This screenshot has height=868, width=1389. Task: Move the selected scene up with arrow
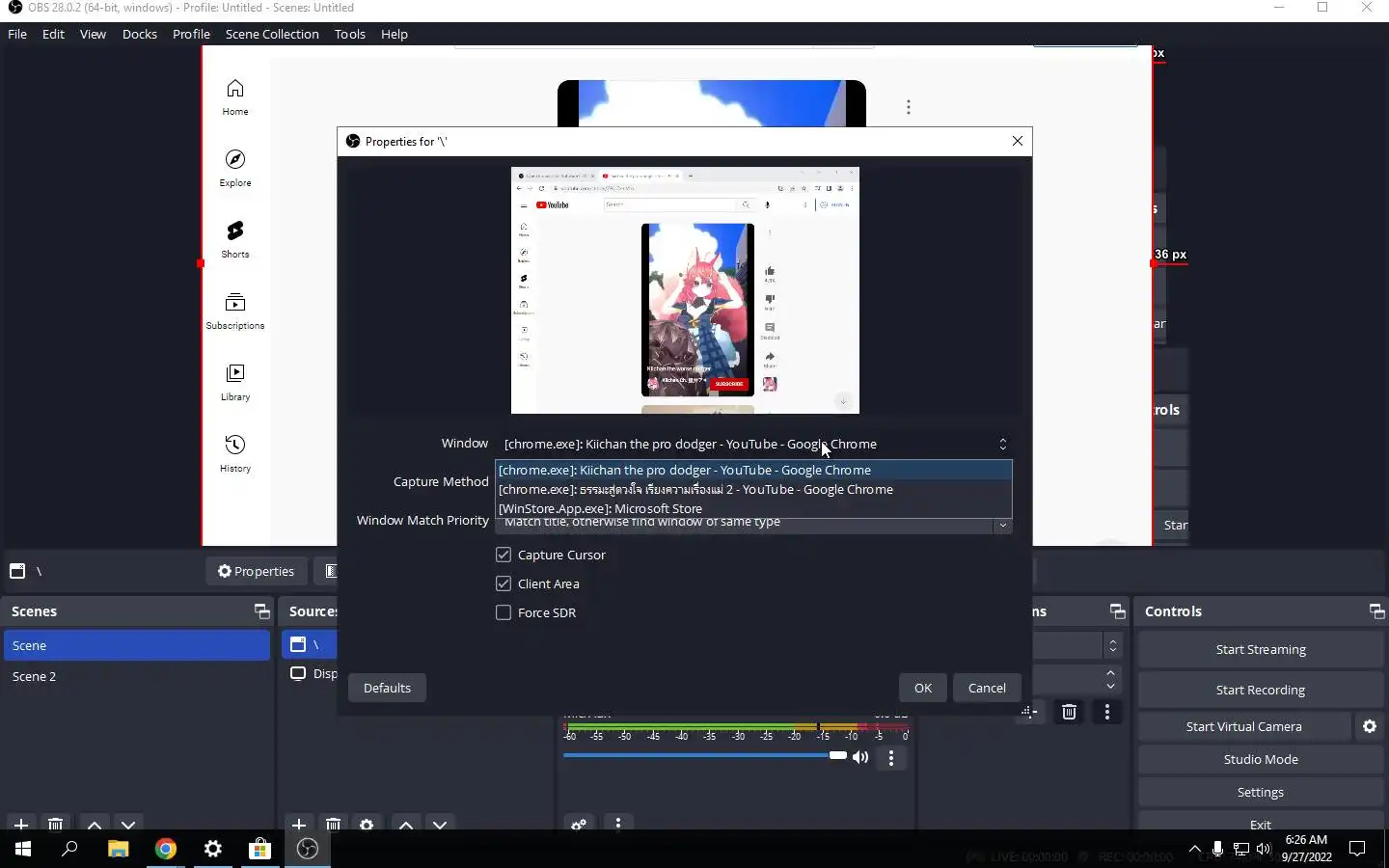(95, 825)
